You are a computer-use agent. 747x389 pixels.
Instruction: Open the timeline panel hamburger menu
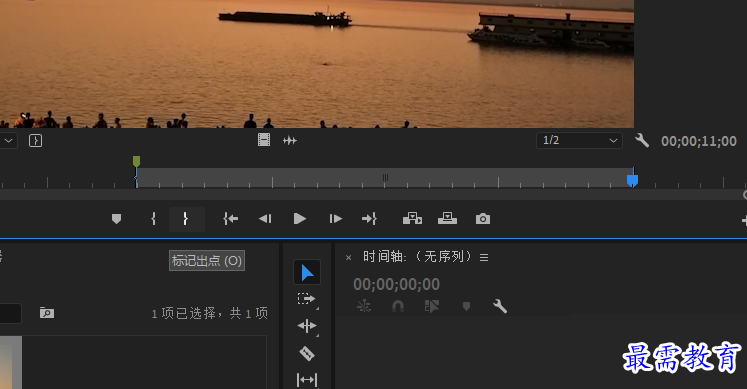coord(484,258)
